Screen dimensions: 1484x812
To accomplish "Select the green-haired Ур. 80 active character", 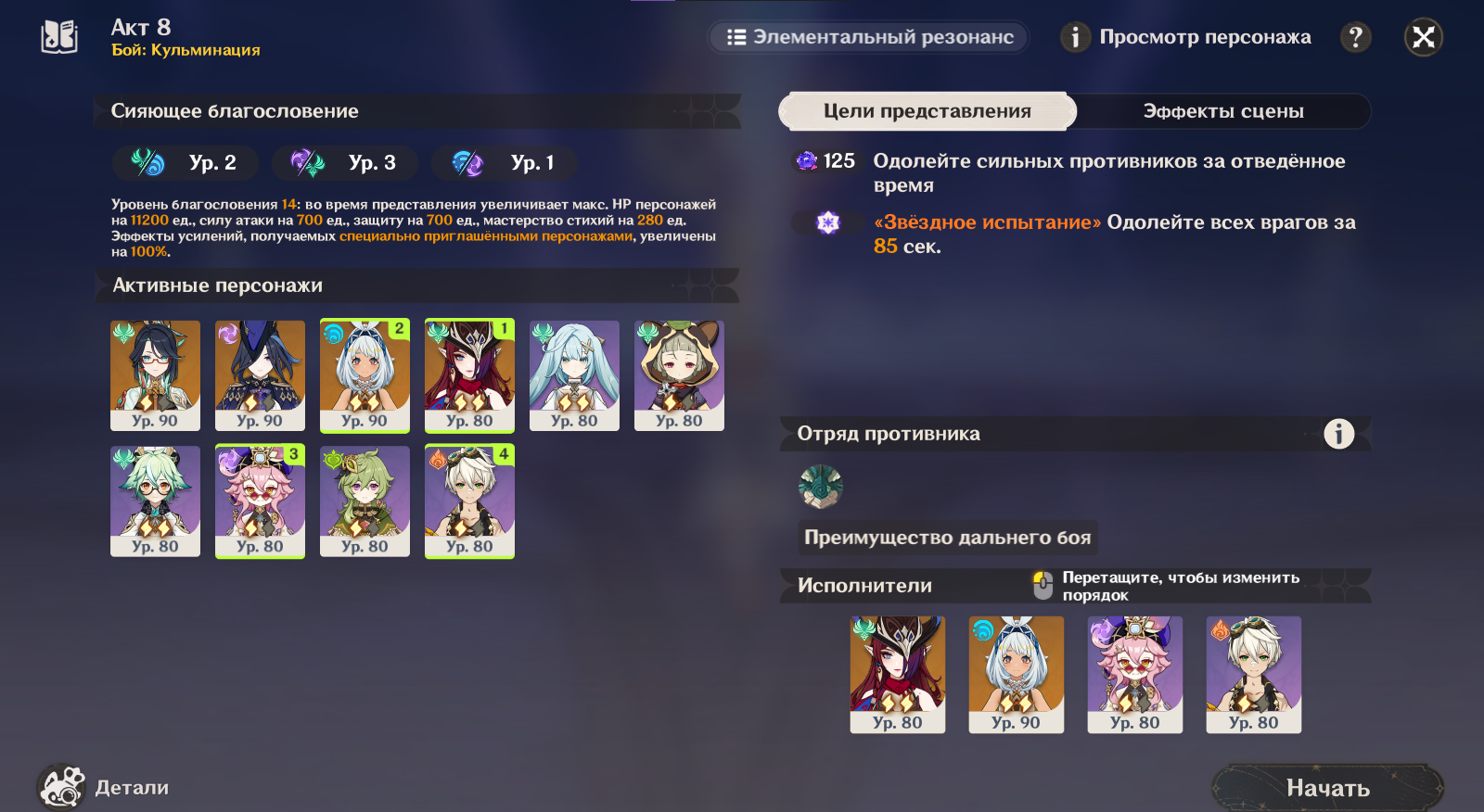I will point(365,501).
